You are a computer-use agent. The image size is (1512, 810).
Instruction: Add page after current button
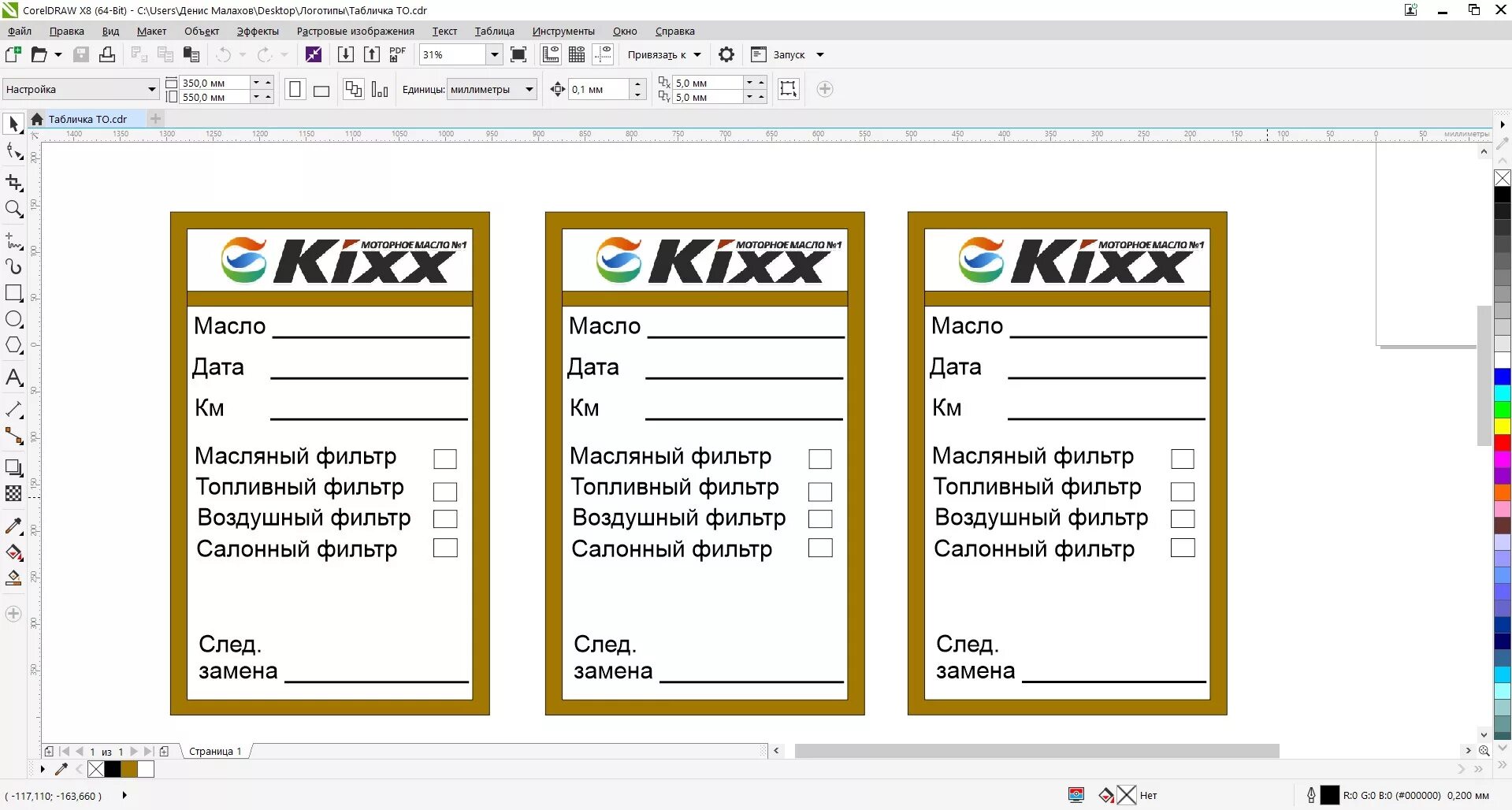coord(164,751)
